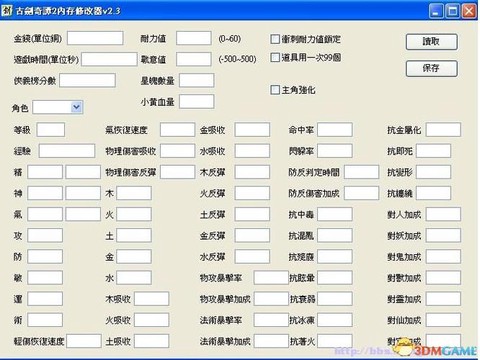Focus the 法術暴擊加成 input box
This screenshot has height=360, width=480.
pyautogui.click(x=271, y=341)
